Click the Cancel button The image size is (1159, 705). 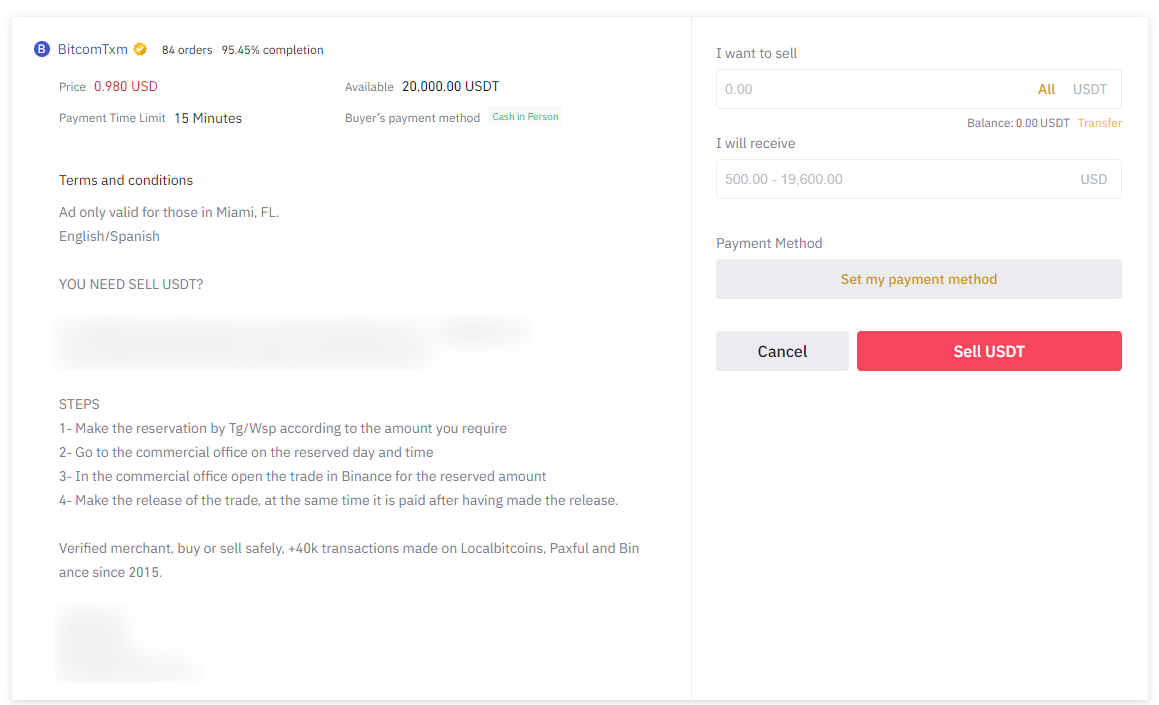782,351
